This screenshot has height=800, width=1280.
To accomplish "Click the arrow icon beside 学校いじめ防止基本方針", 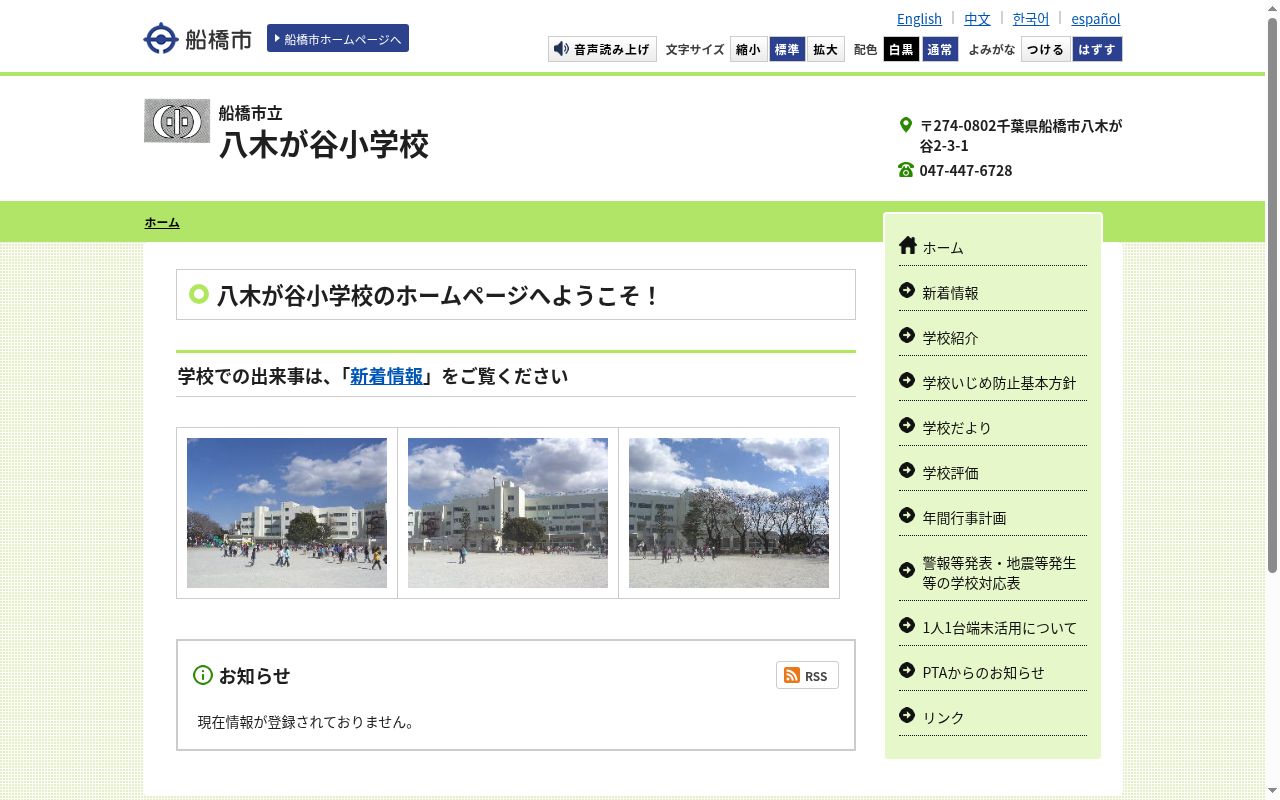I will (907, 380).
